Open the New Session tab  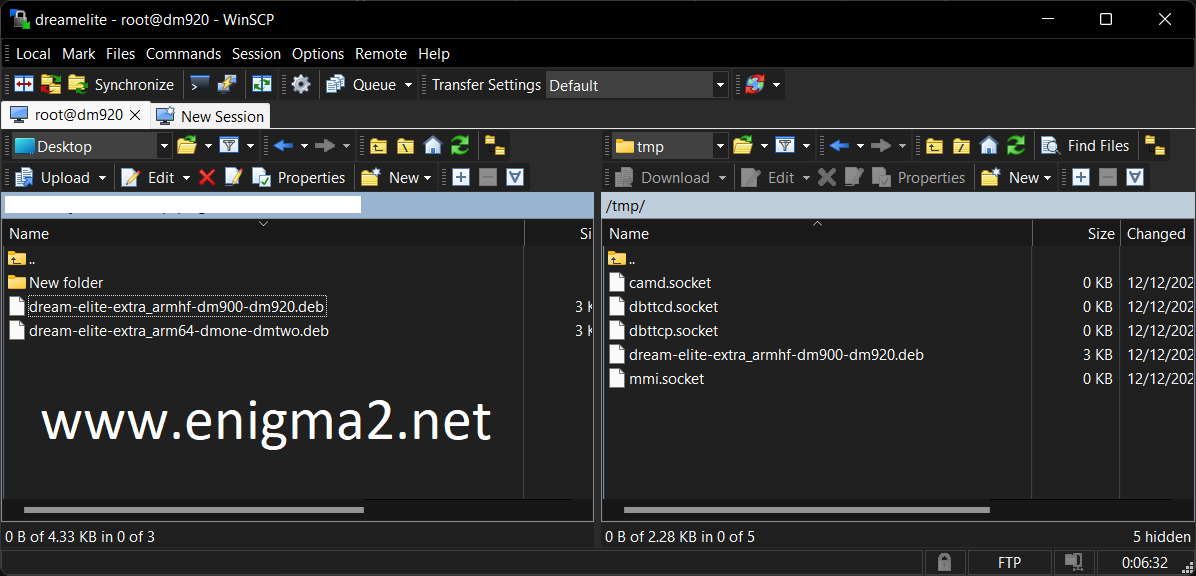point(211,116)
